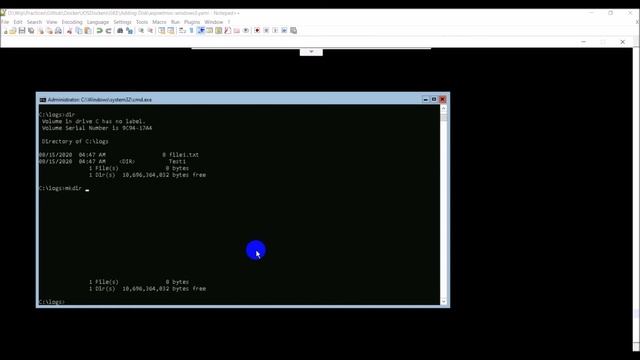Viewport: 640px width, 360px height.
Task: Zoom out using the toolbar magnifier
Action: [x=150, y=31]
